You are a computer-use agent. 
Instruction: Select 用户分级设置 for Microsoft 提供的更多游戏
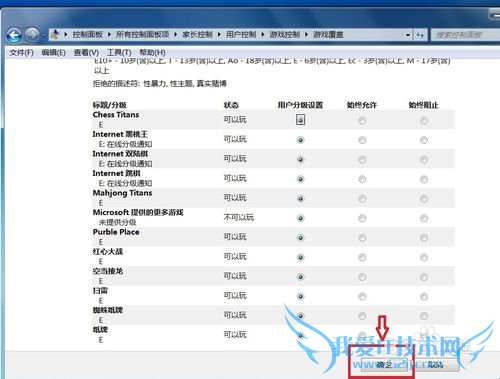300,218
